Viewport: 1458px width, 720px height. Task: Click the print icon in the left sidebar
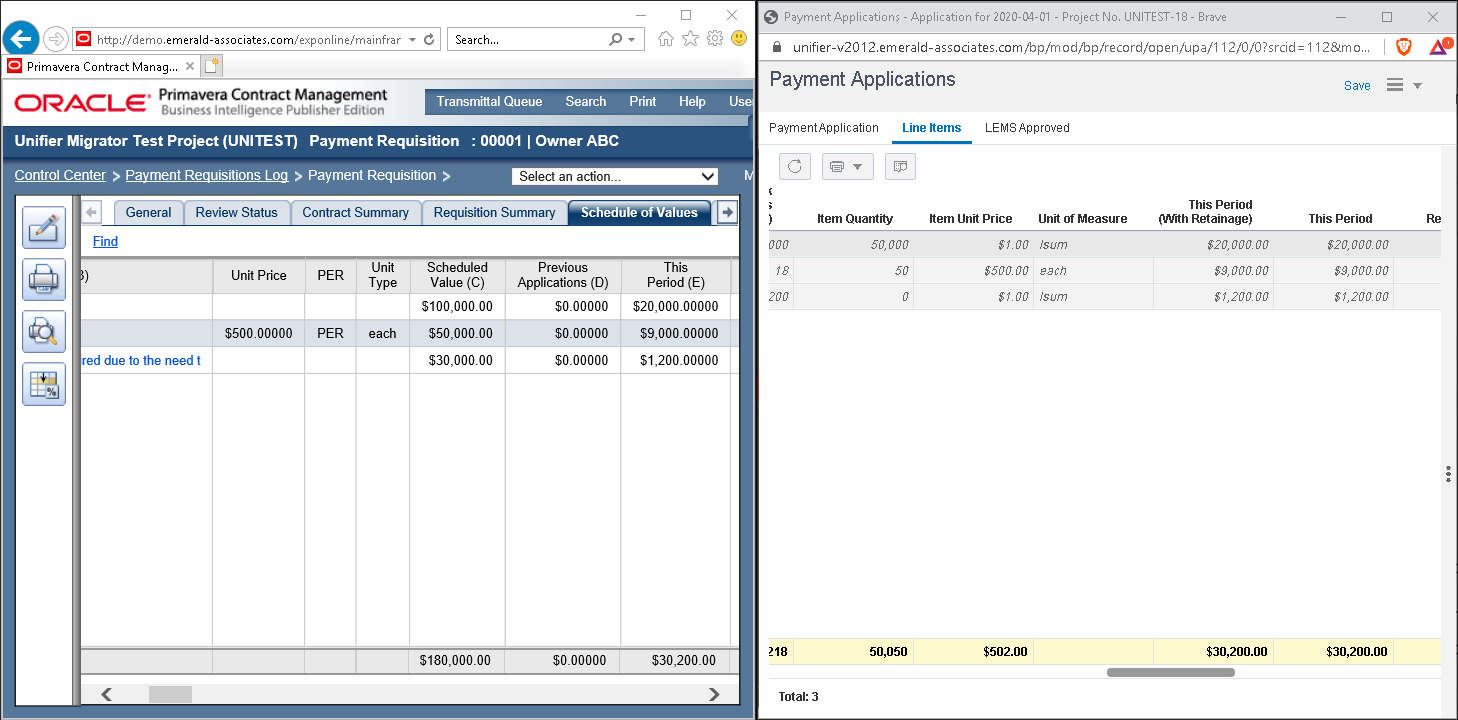[x=43, y=279]
